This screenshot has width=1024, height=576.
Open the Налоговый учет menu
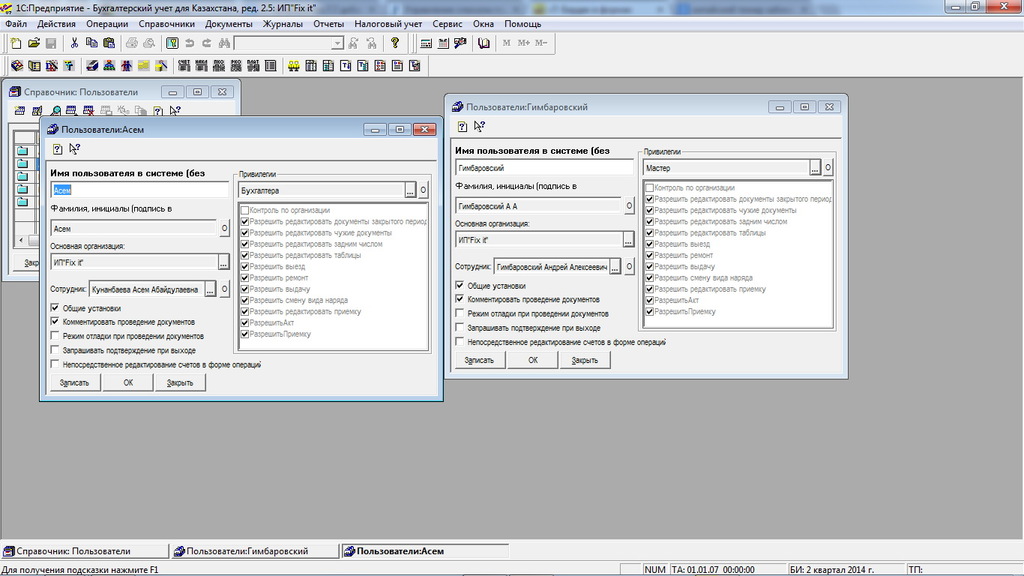388,24
